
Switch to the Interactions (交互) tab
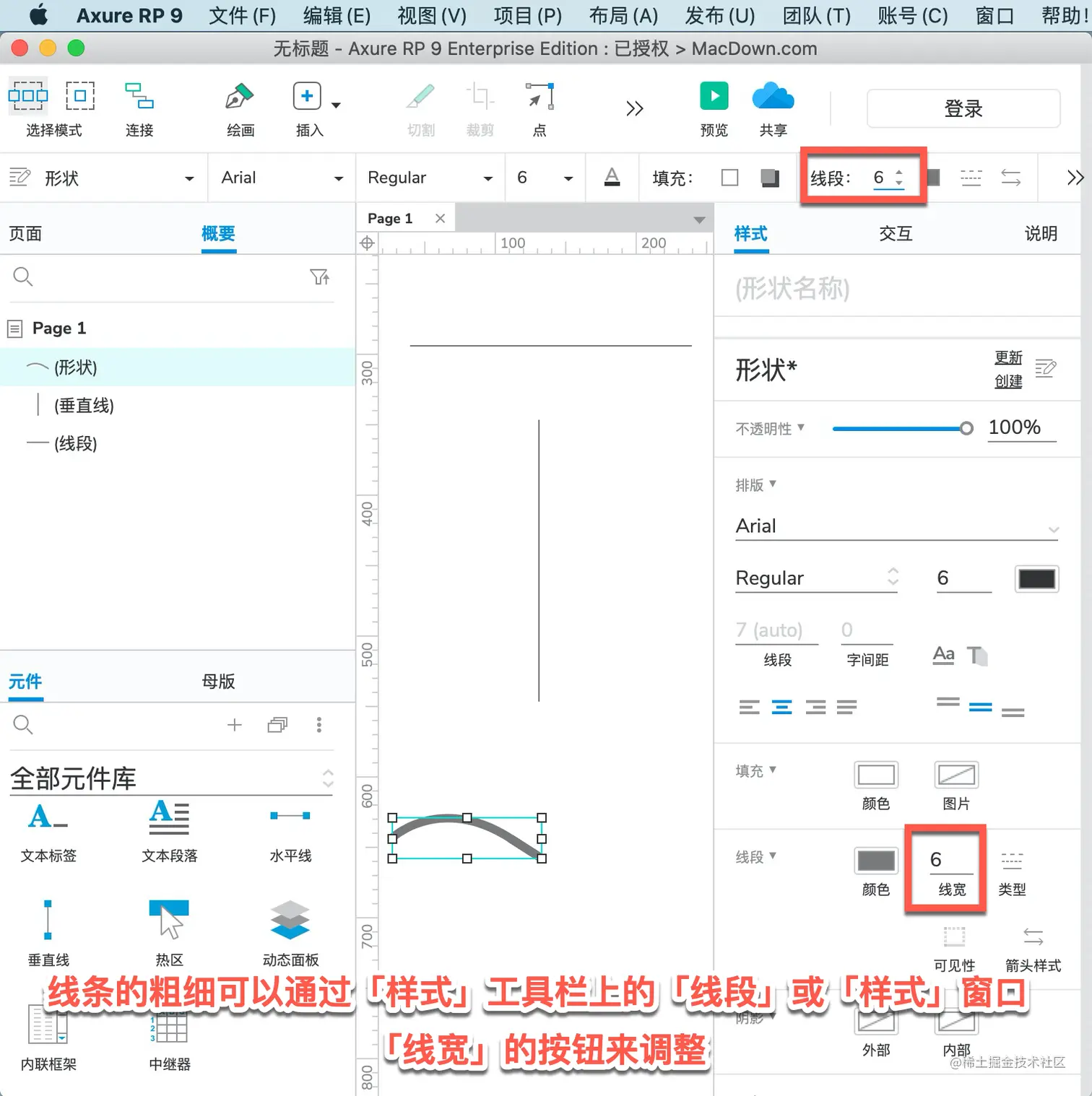(896, 233)
